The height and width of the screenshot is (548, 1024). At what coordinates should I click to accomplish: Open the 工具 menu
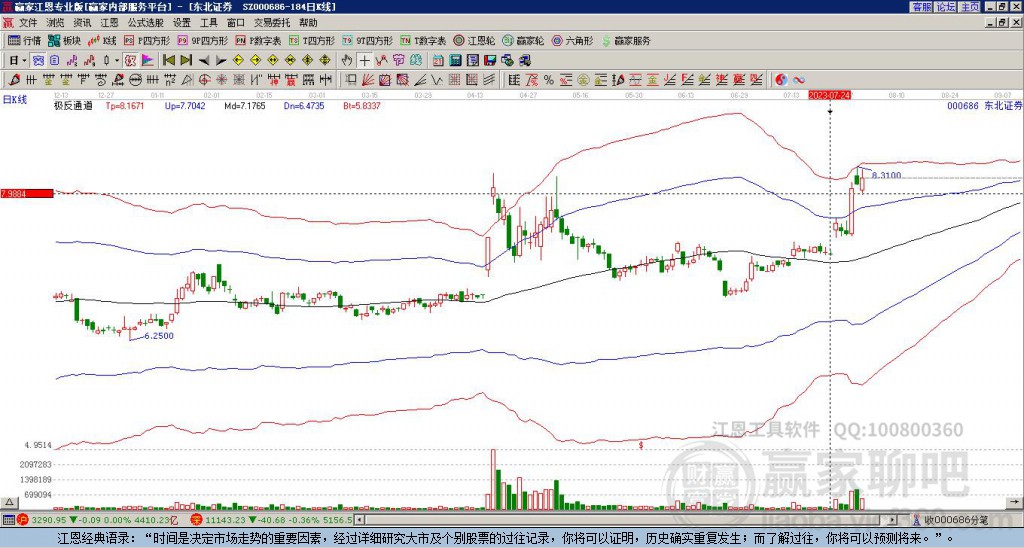click(208, 23)
